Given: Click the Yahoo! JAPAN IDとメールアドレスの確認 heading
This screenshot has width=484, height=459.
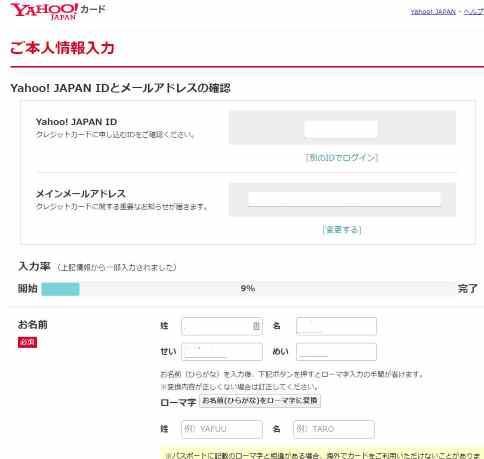Looking at the screenshot, I should click(120, 88).
